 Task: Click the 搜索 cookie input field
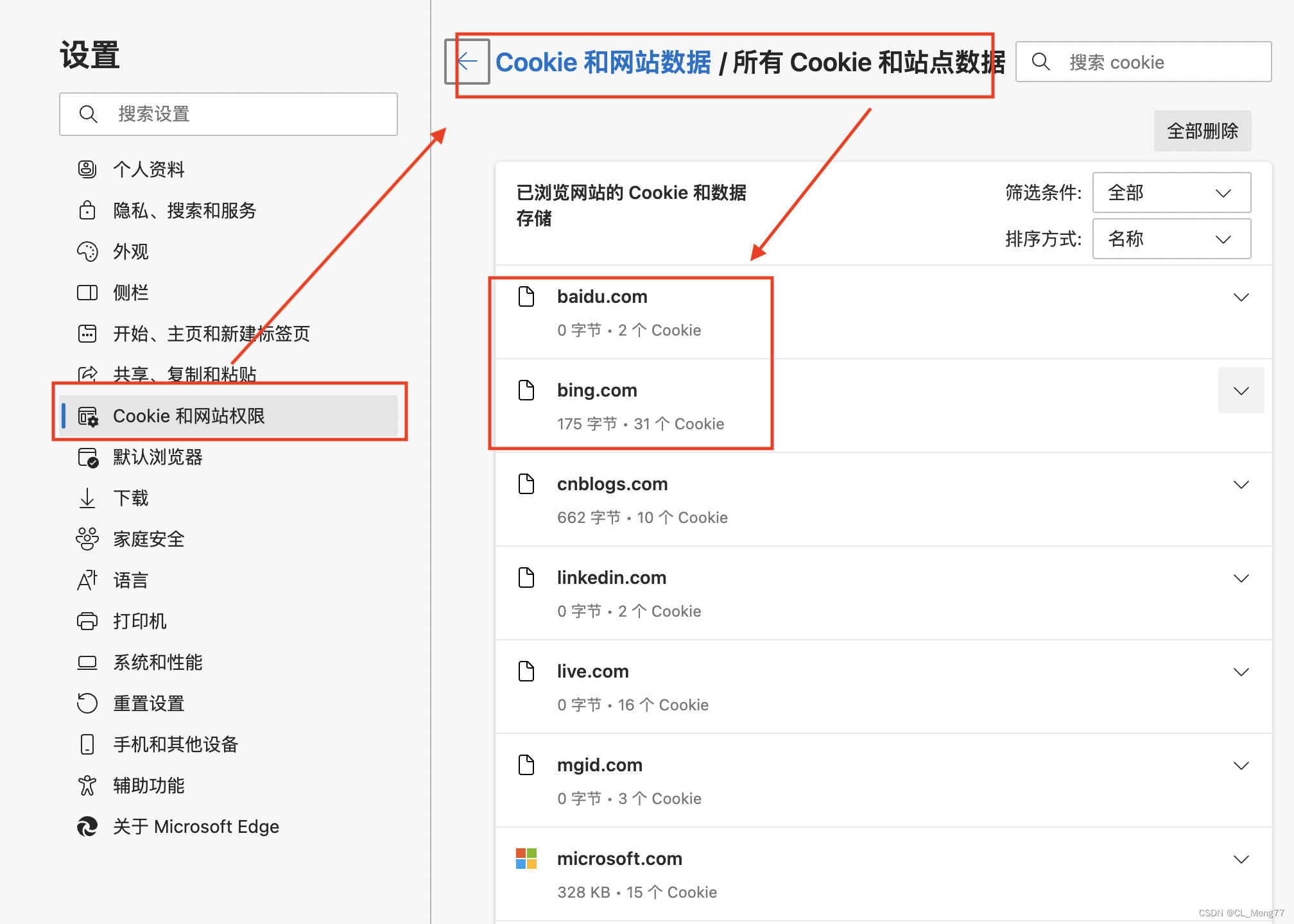[x=1143, y=62]
